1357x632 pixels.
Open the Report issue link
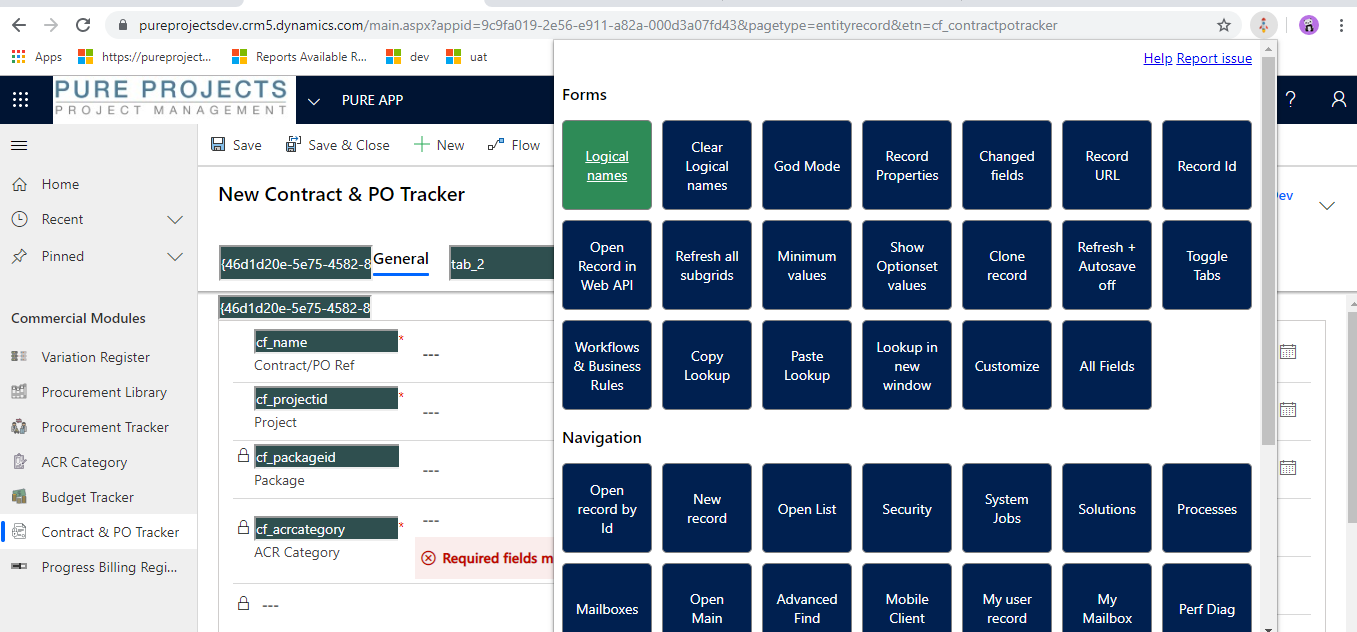click(1214, 58)
